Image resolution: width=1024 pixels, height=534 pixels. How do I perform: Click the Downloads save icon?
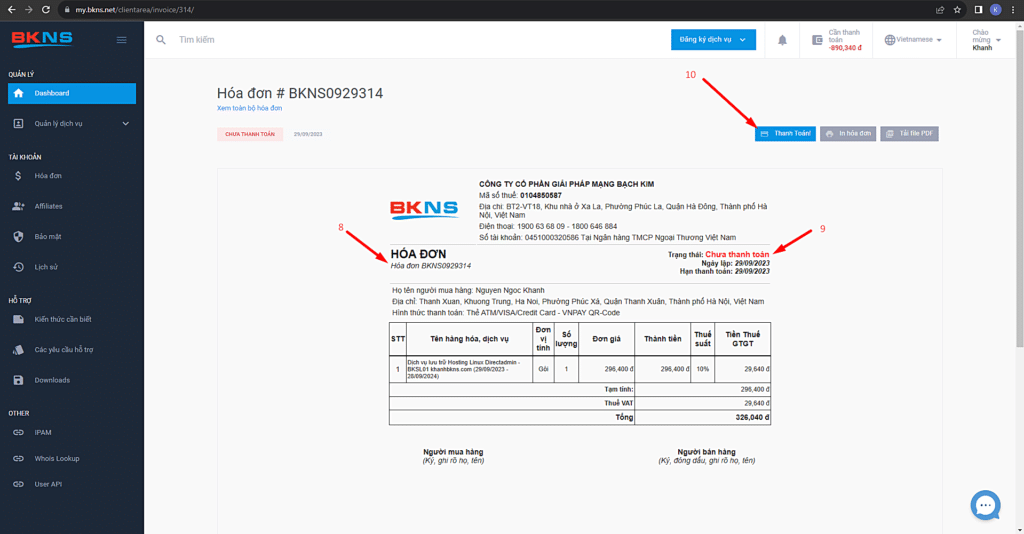[x=18, y=380]
